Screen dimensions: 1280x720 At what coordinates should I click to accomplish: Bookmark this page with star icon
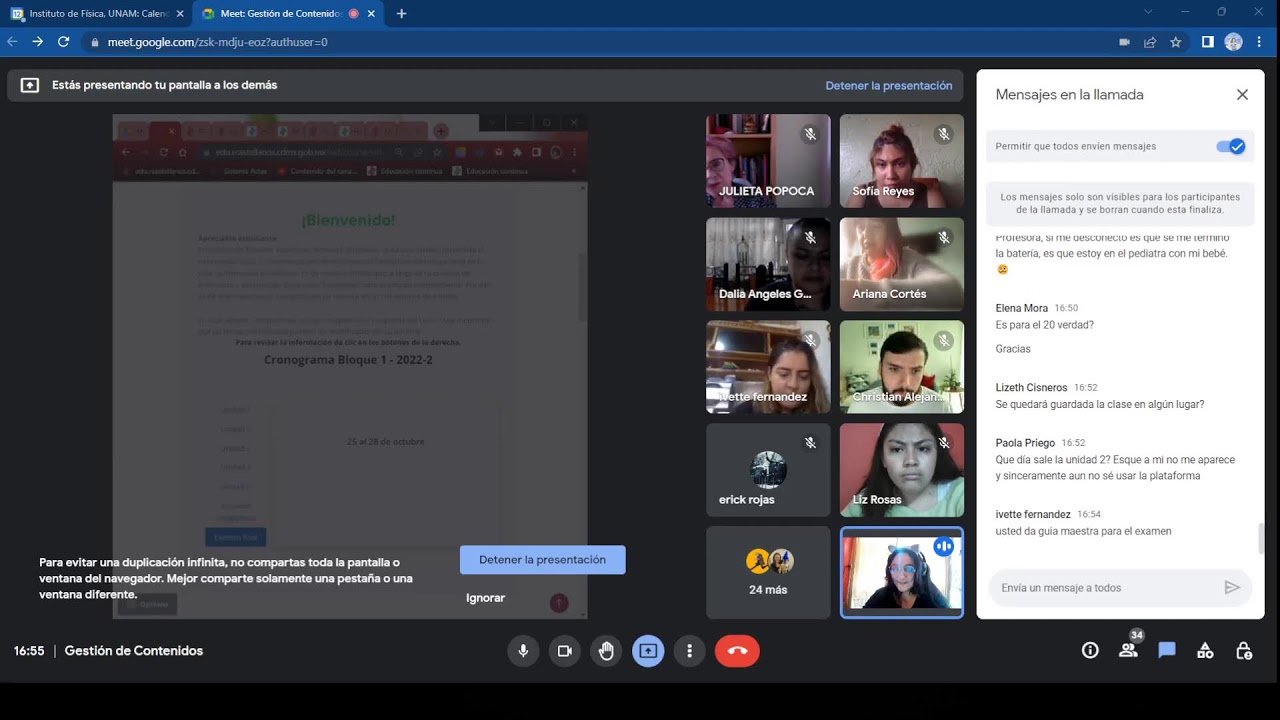[1176, 42]
